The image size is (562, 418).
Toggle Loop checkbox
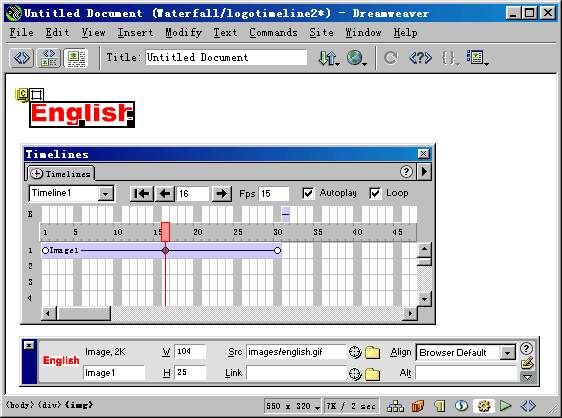point(375,194)
